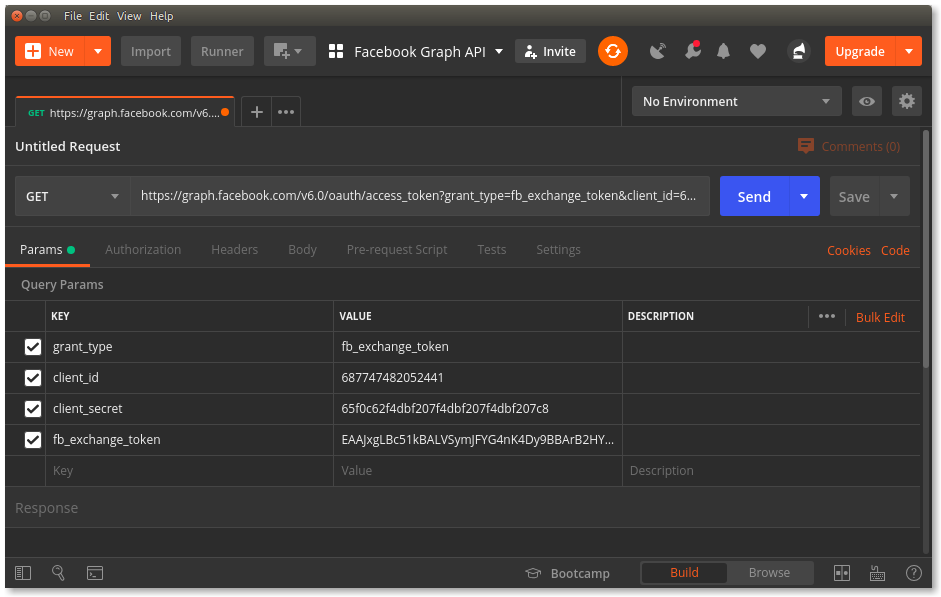This screenshot has height=597, width=941.
Task: Click the Runner button
Action: pyautogui.click(x=222, y=51)
